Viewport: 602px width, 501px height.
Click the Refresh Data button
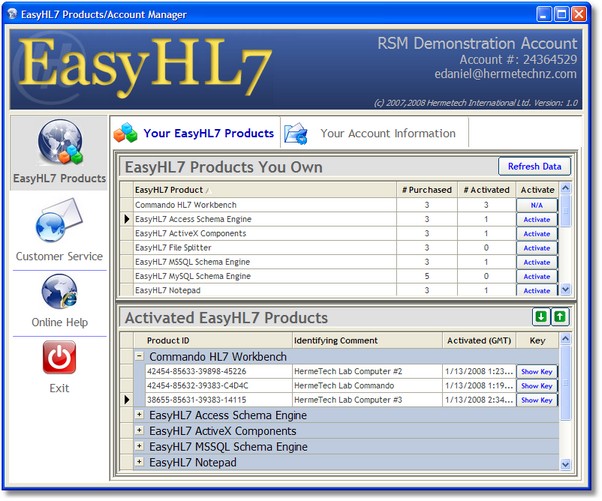pos(534,167)
